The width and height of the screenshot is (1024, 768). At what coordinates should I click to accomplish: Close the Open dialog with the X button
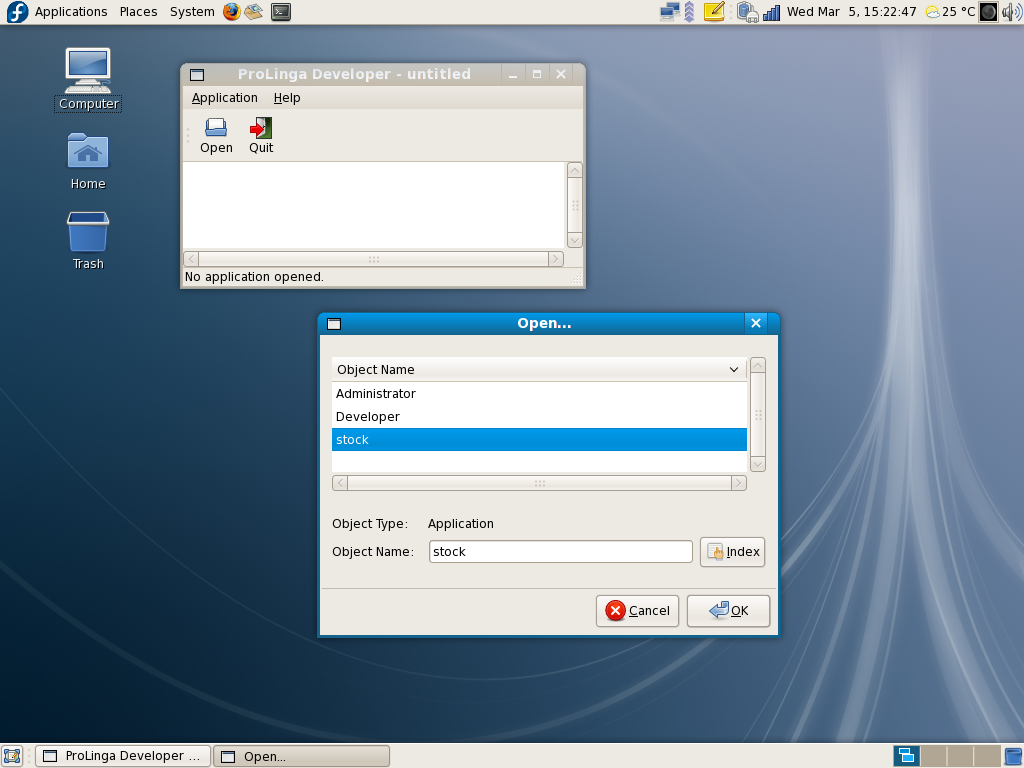pyautogui.click(x=756, y=323)
